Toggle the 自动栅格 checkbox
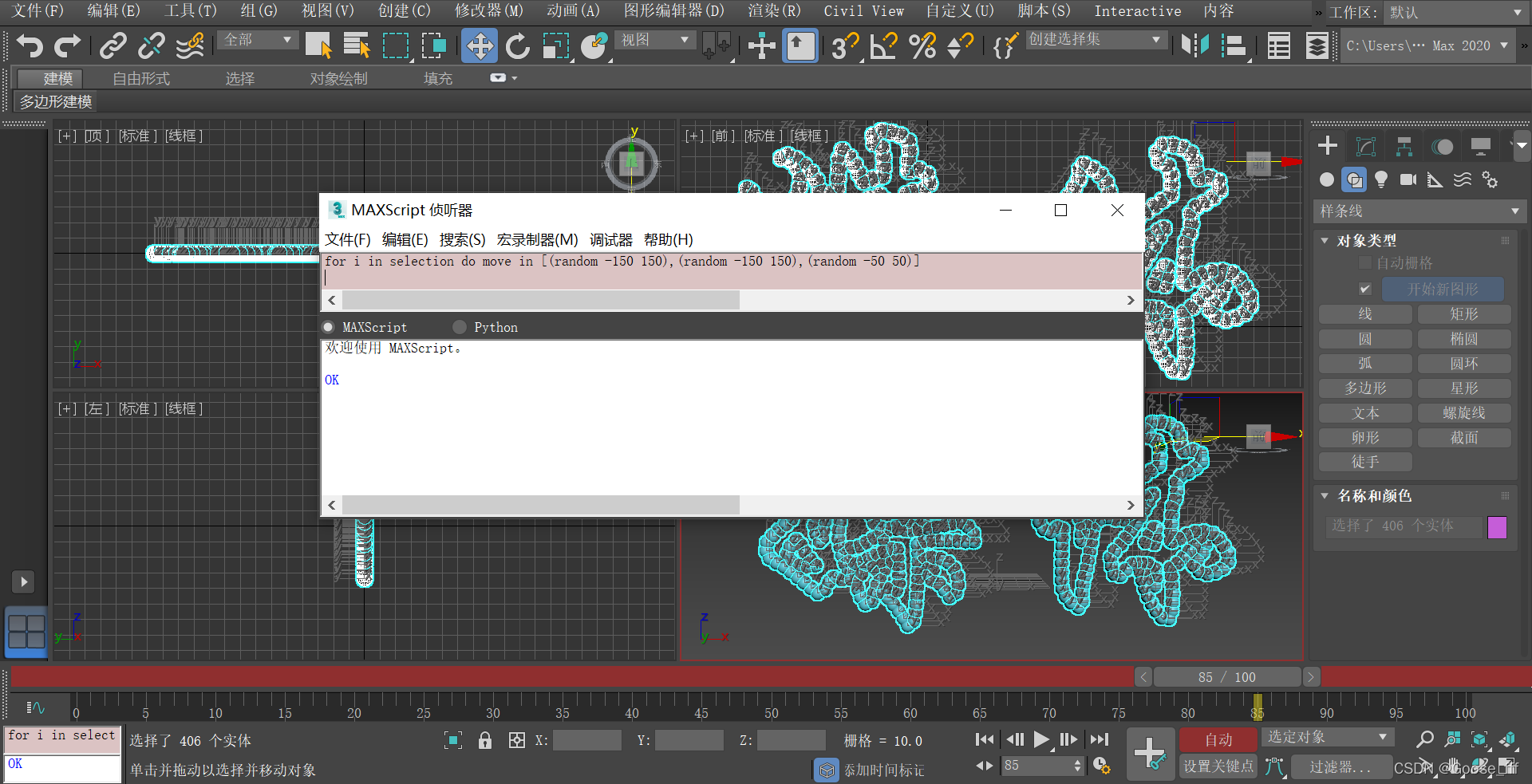The height and width of the screenshot is (784, 1532). 1365,263
